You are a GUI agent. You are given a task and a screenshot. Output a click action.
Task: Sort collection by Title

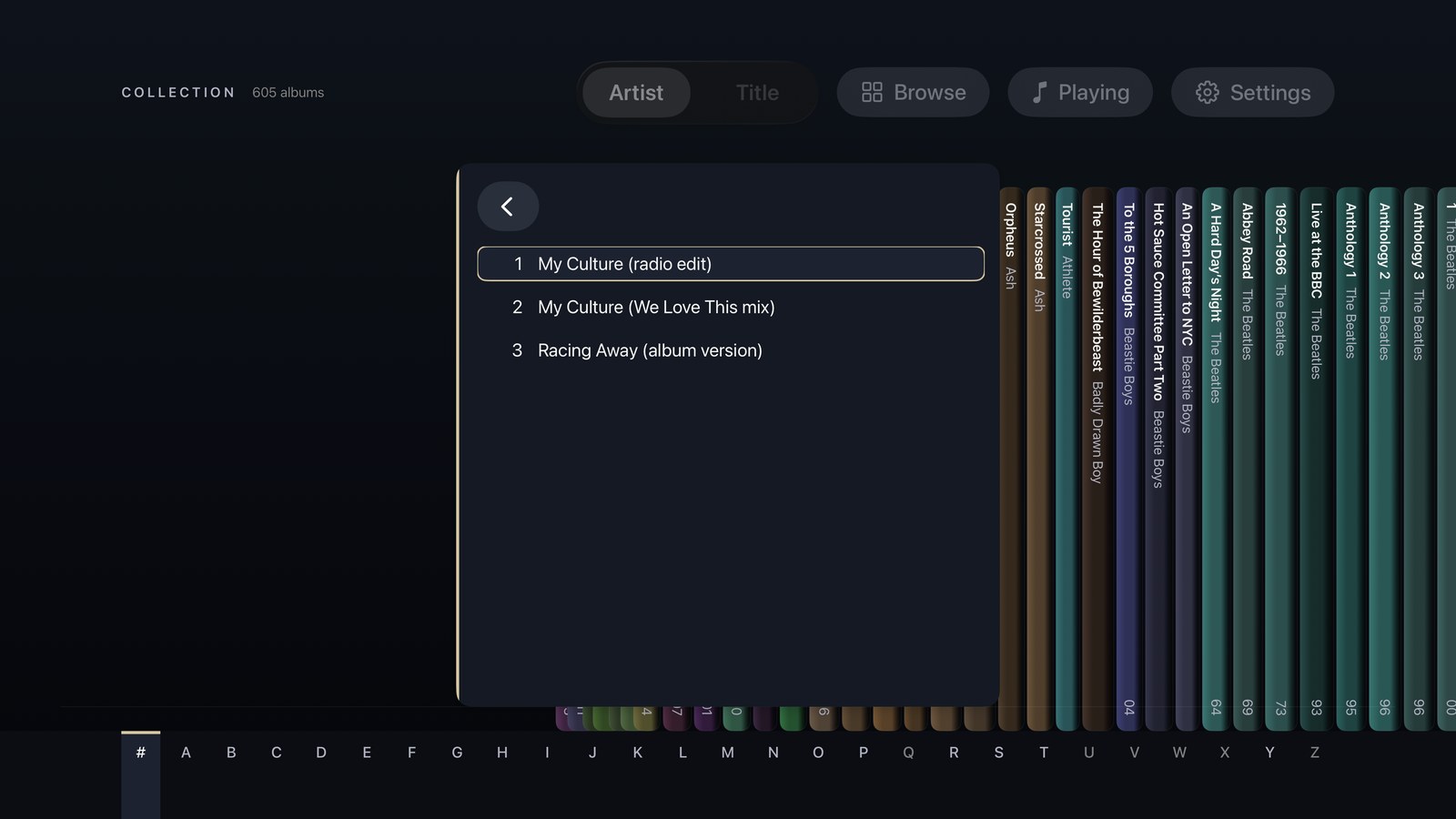point(757,92)
